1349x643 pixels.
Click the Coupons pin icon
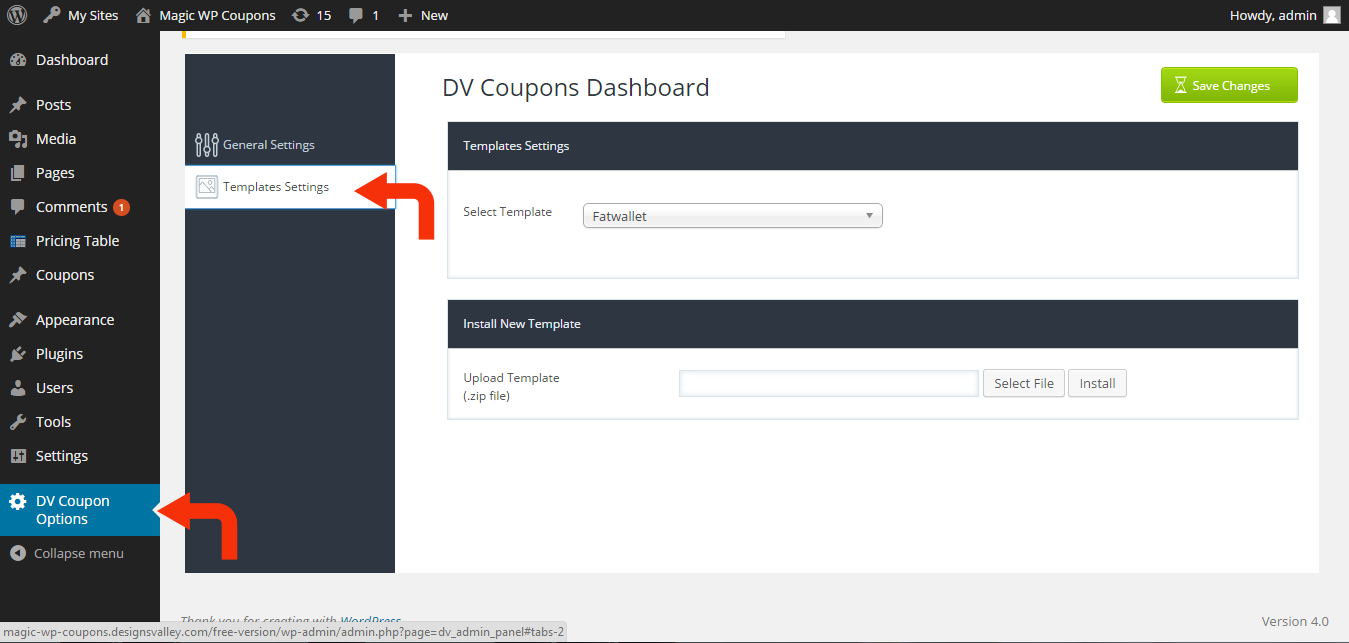(x=18, y=275)
